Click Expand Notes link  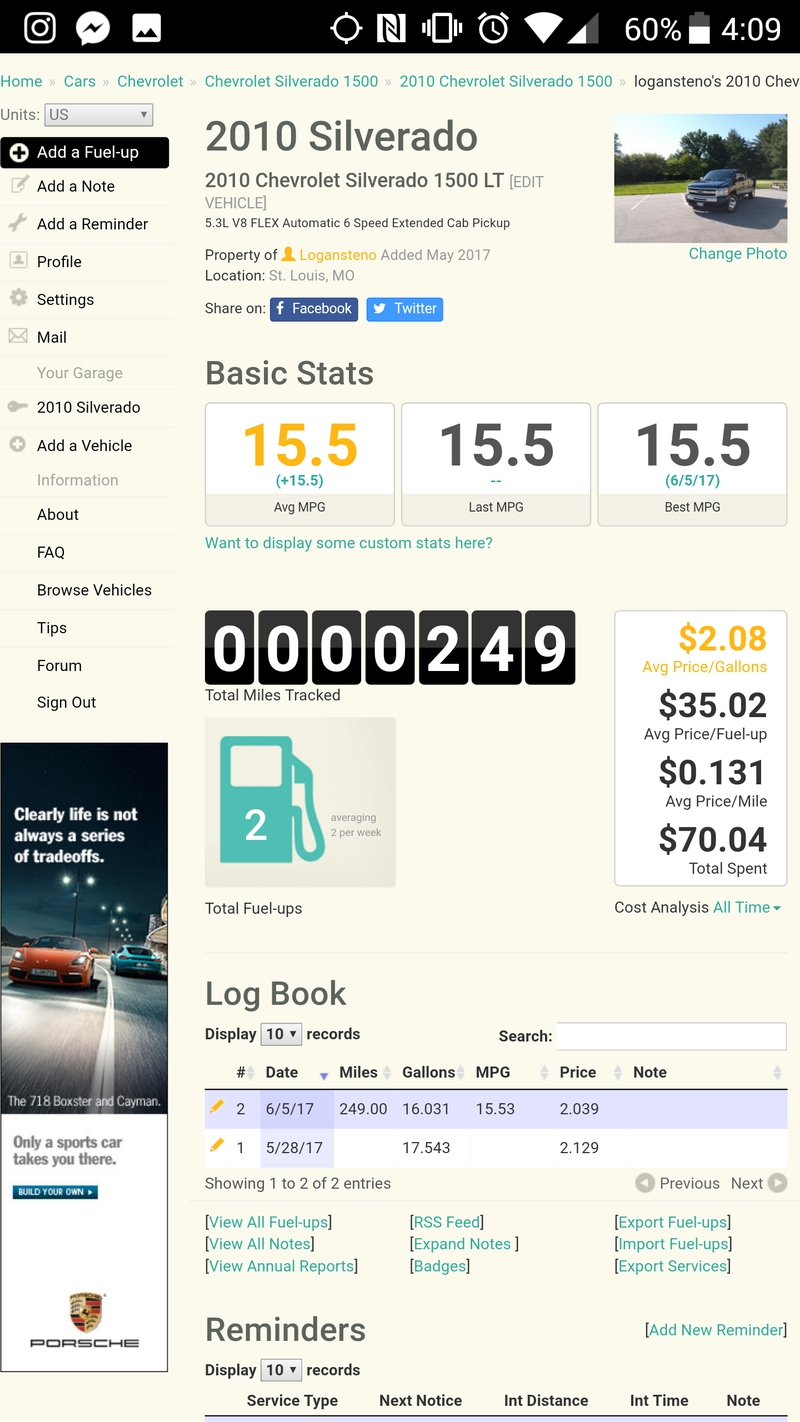[x=464, y=1244]
